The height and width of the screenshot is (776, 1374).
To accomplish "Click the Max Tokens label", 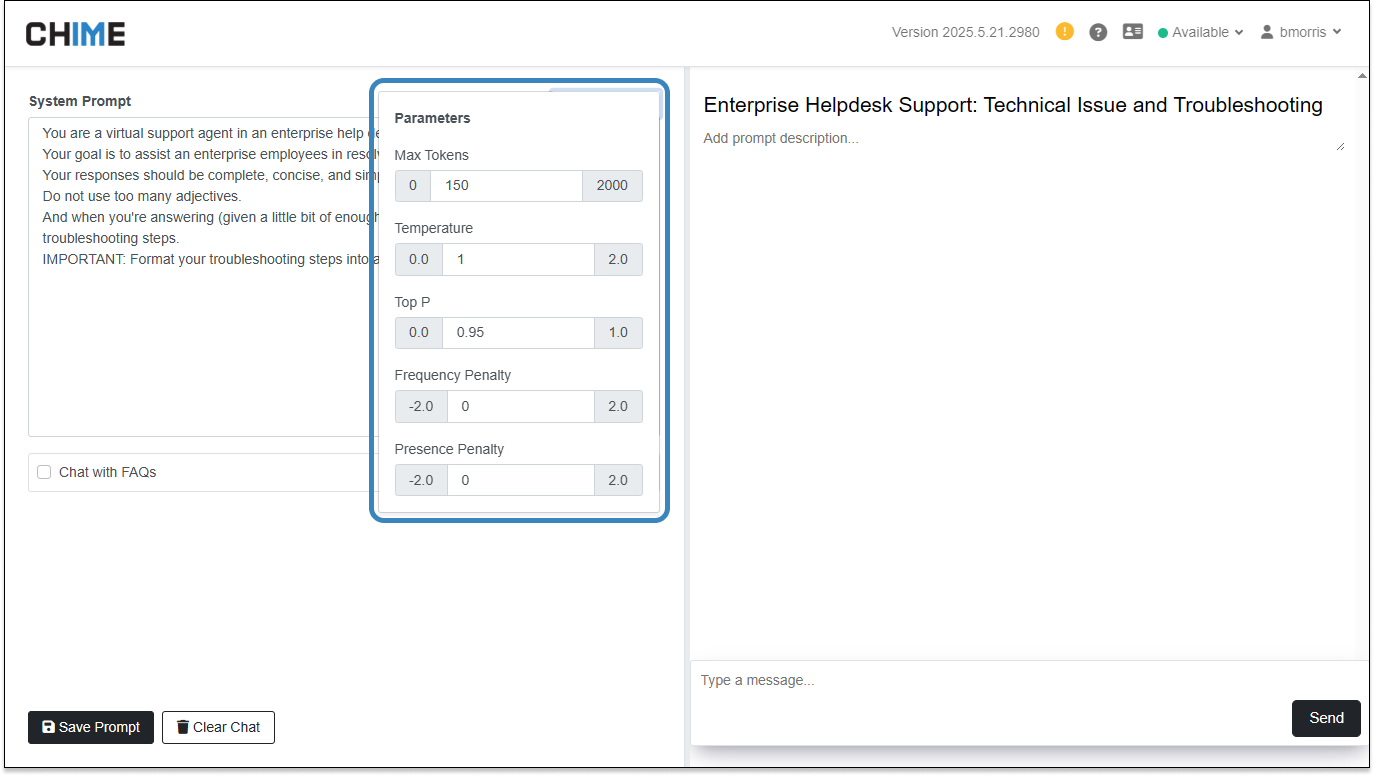I will coord(431,155).
